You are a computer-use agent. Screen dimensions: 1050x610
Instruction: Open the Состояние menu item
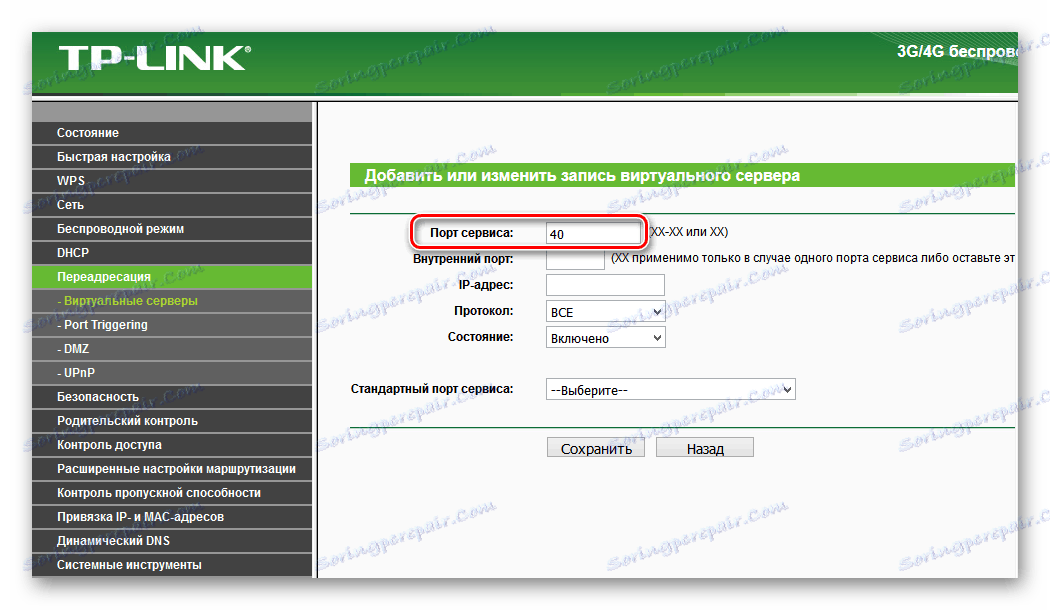[172, 133]
